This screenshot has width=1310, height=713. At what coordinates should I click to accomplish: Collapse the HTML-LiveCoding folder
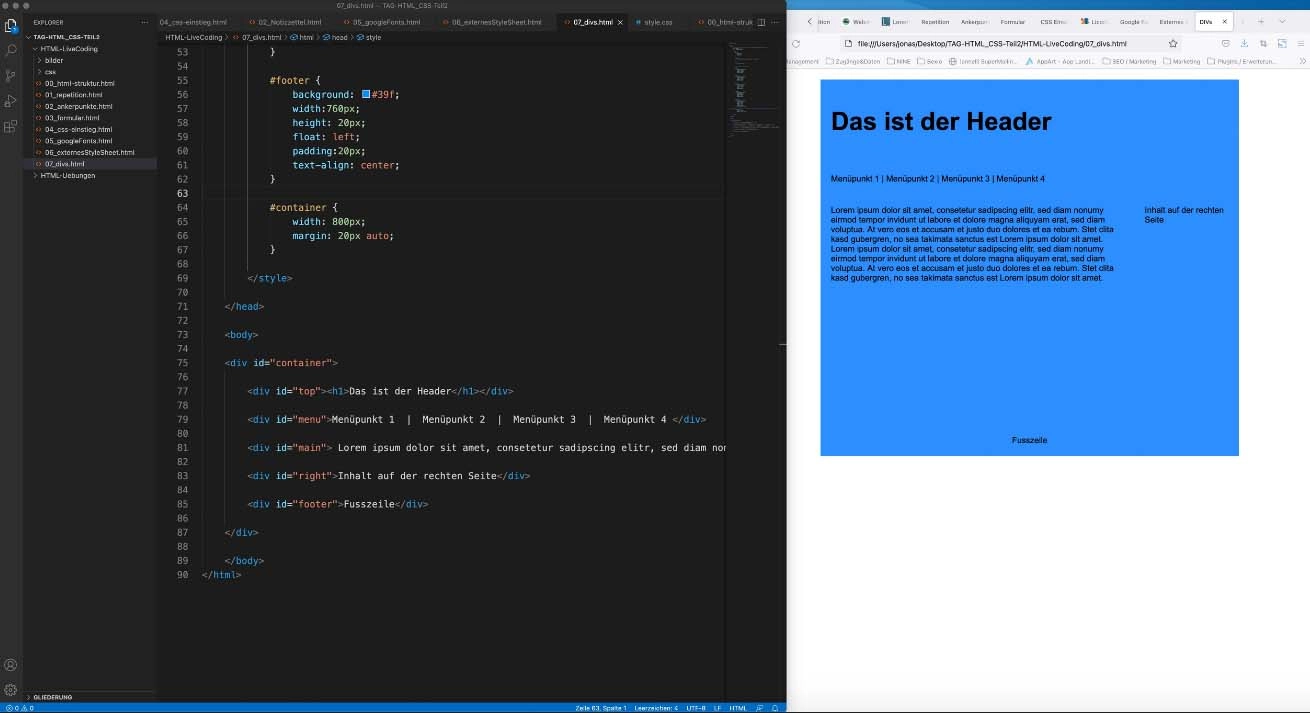[68, 48]
